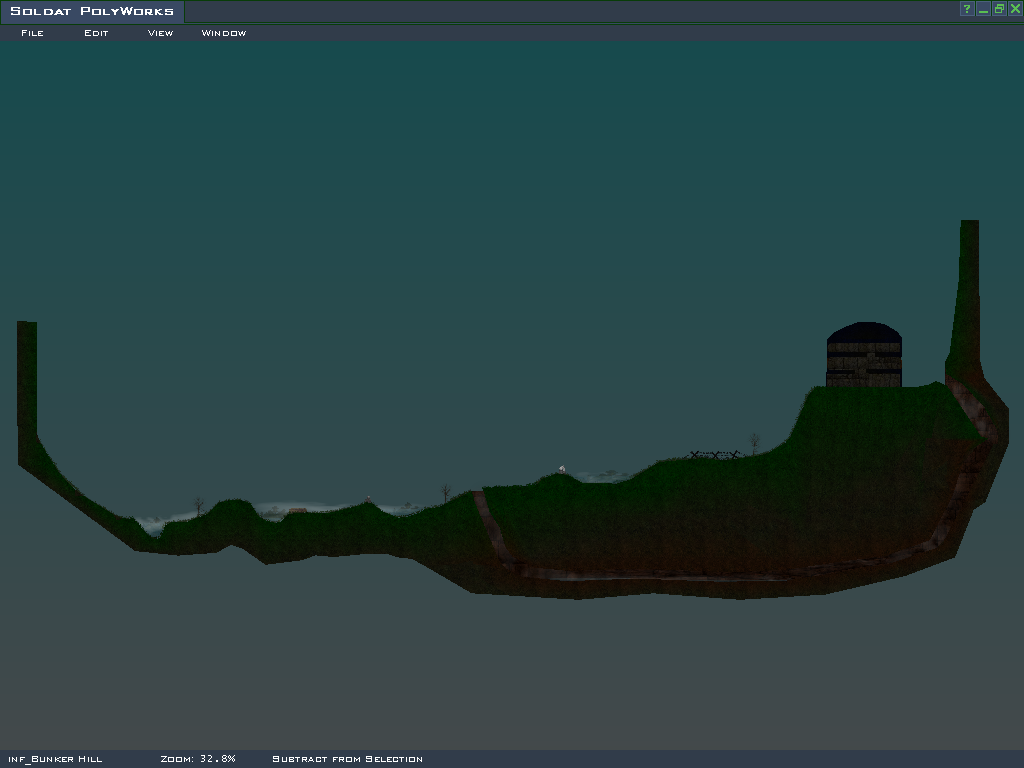
Task: Click the leftmost bare tree scenery
Action: coord(198,505)
